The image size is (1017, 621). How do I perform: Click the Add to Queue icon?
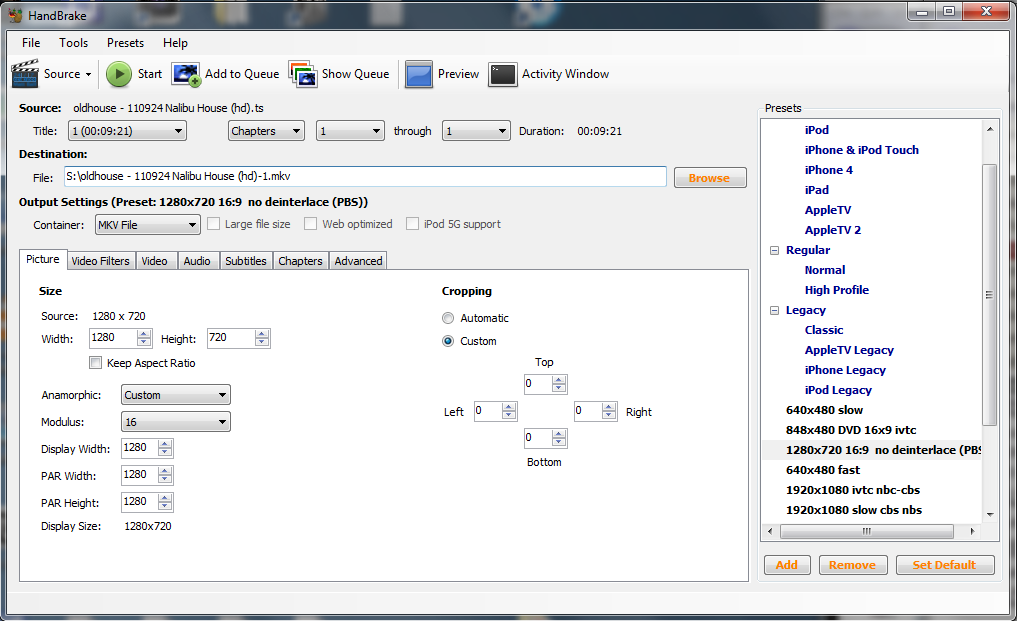[x=186, y=74]
